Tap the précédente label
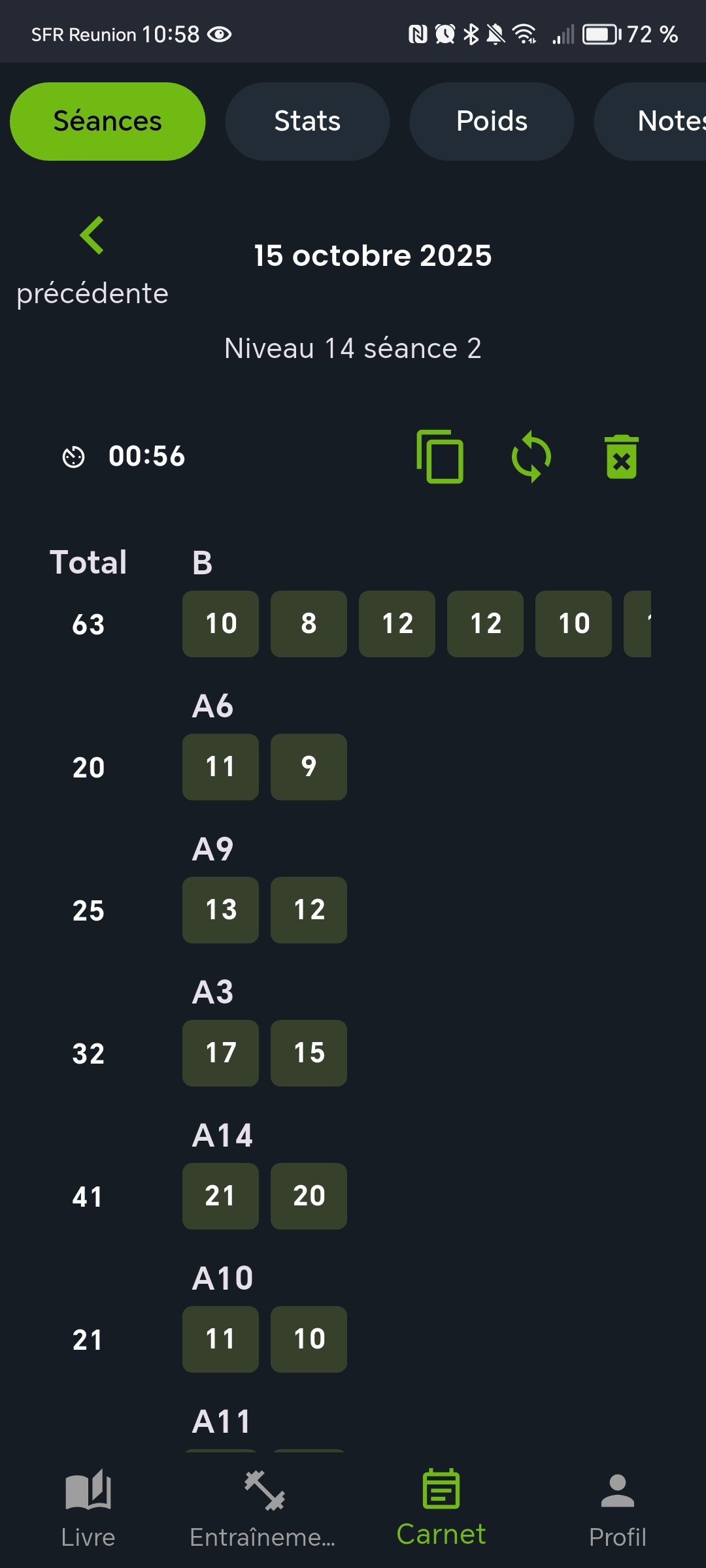Screen dimensions: 706x1568 pos(92,293)
